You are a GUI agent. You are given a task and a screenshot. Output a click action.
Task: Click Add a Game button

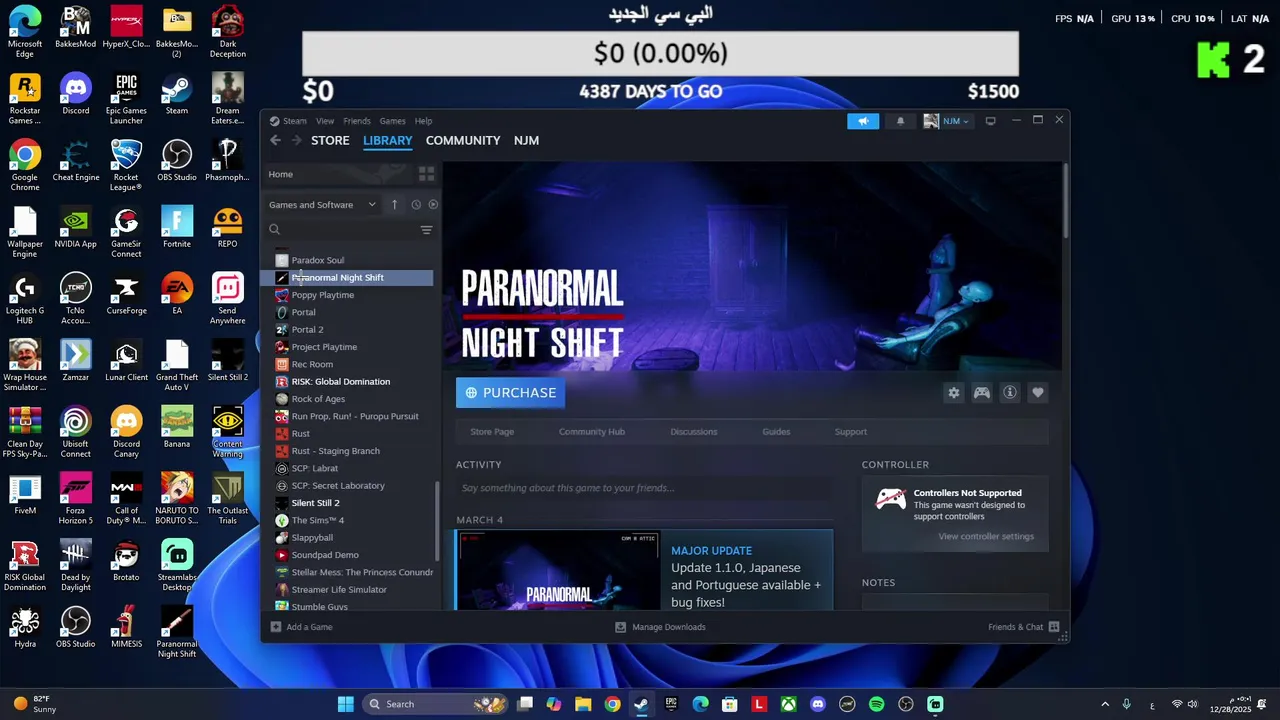point(301,627)
